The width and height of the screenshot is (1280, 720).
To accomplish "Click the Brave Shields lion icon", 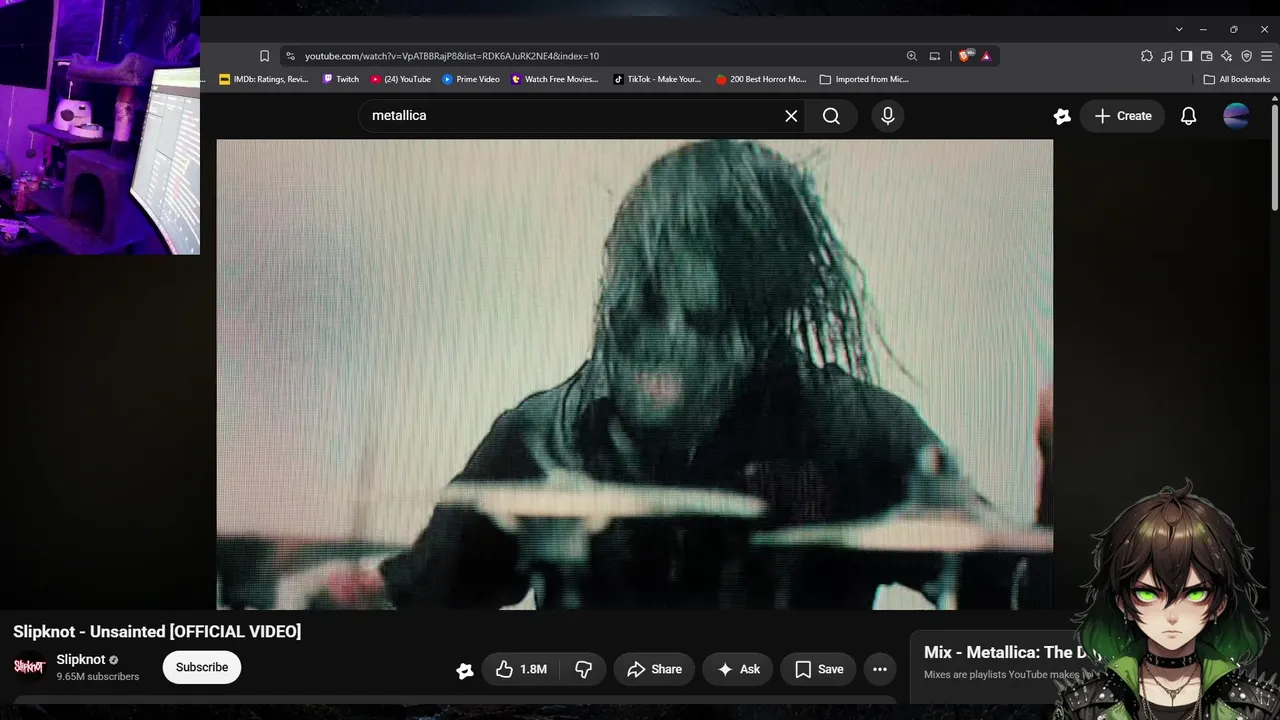I will tap(964, 56).
